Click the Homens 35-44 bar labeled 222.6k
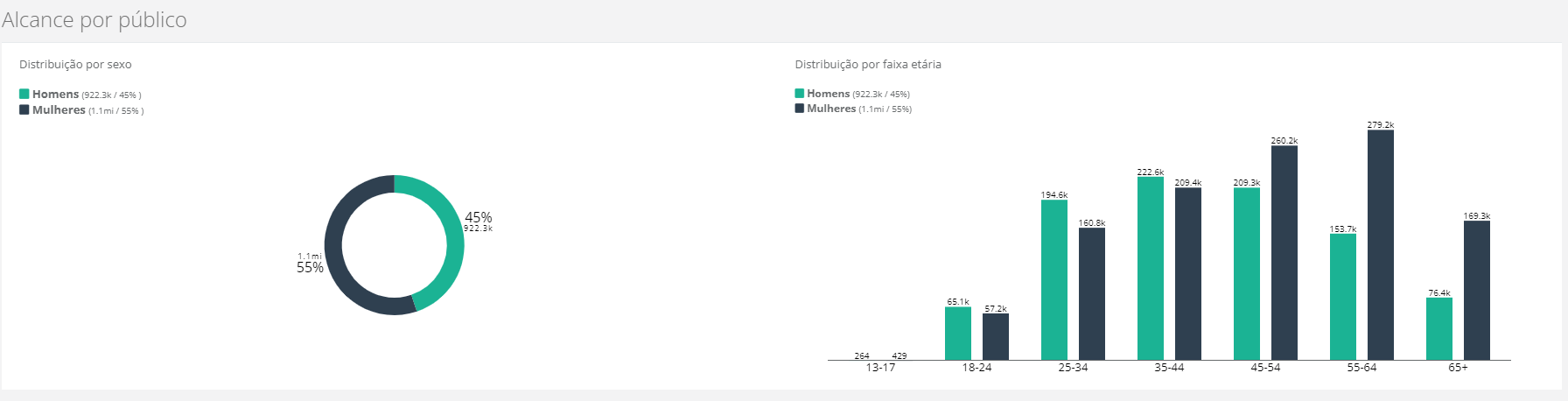 point(1151,268)
